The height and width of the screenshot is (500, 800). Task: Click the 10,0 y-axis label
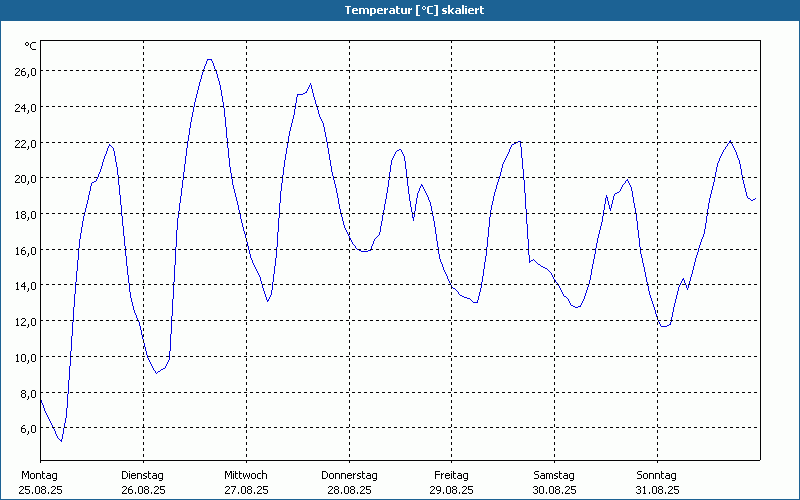tap(25, 357)
